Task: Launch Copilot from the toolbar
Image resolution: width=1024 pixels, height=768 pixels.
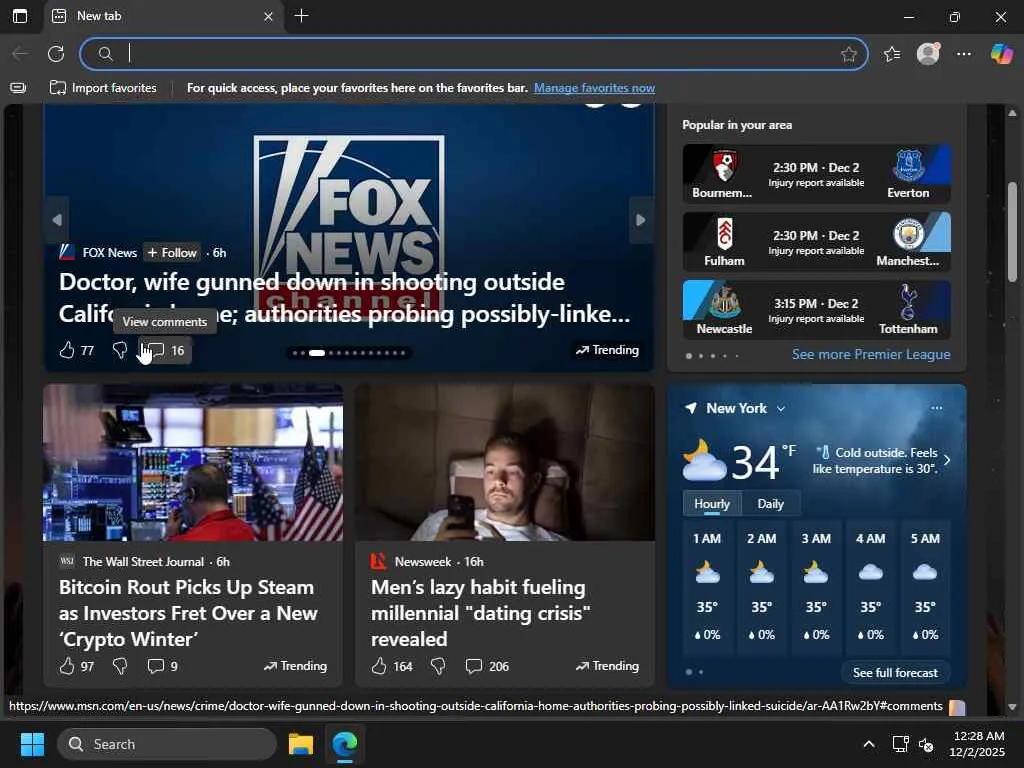Action: (x=1001, y=54)
